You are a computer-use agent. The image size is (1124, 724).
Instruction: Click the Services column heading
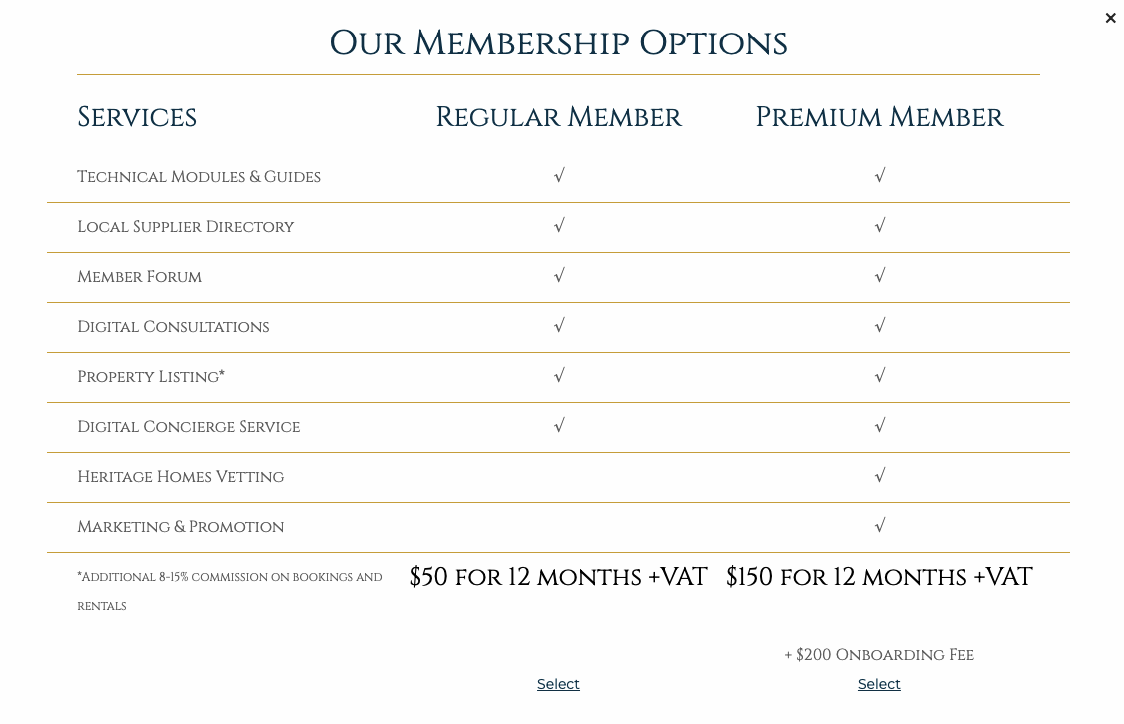click(x=137, y=117)
